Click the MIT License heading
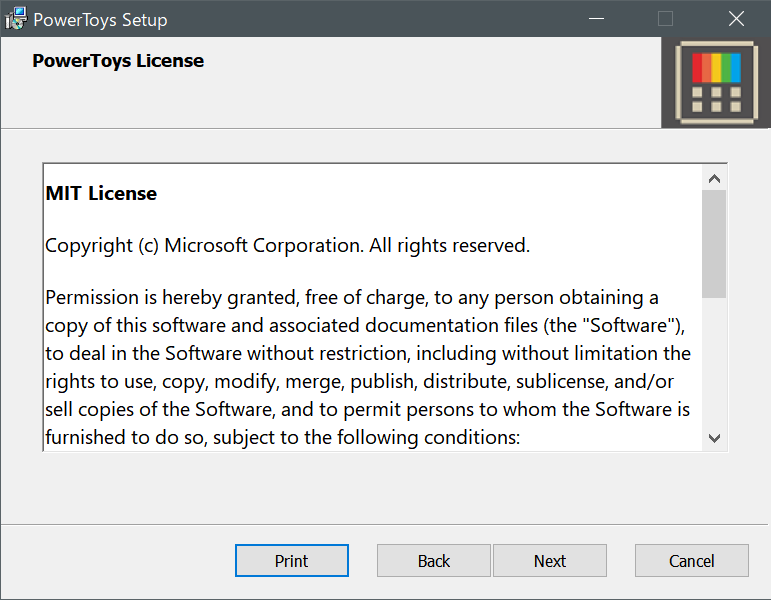Viewport: 771px width, 600px height. 101,194
